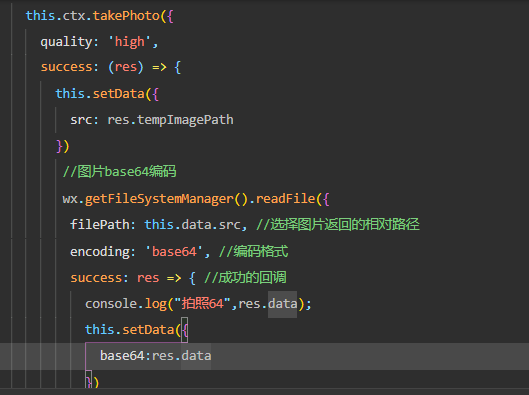The width and height of the screenshot is (529, 395).
Task: Click the res parameter in parentheses
Action: tap(126, 67)
